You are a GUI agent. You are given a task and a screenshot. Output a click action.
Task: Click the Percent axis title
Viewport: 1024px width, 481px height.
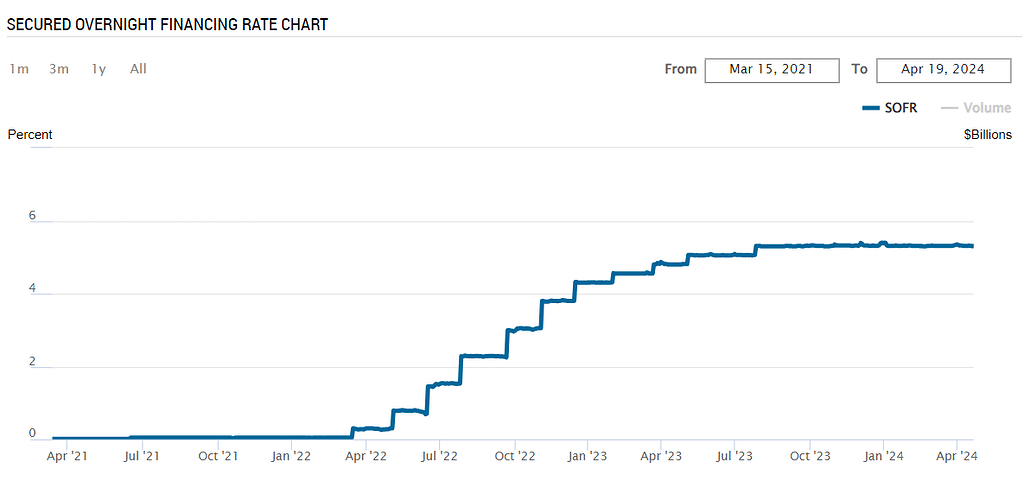click(30, 134)
